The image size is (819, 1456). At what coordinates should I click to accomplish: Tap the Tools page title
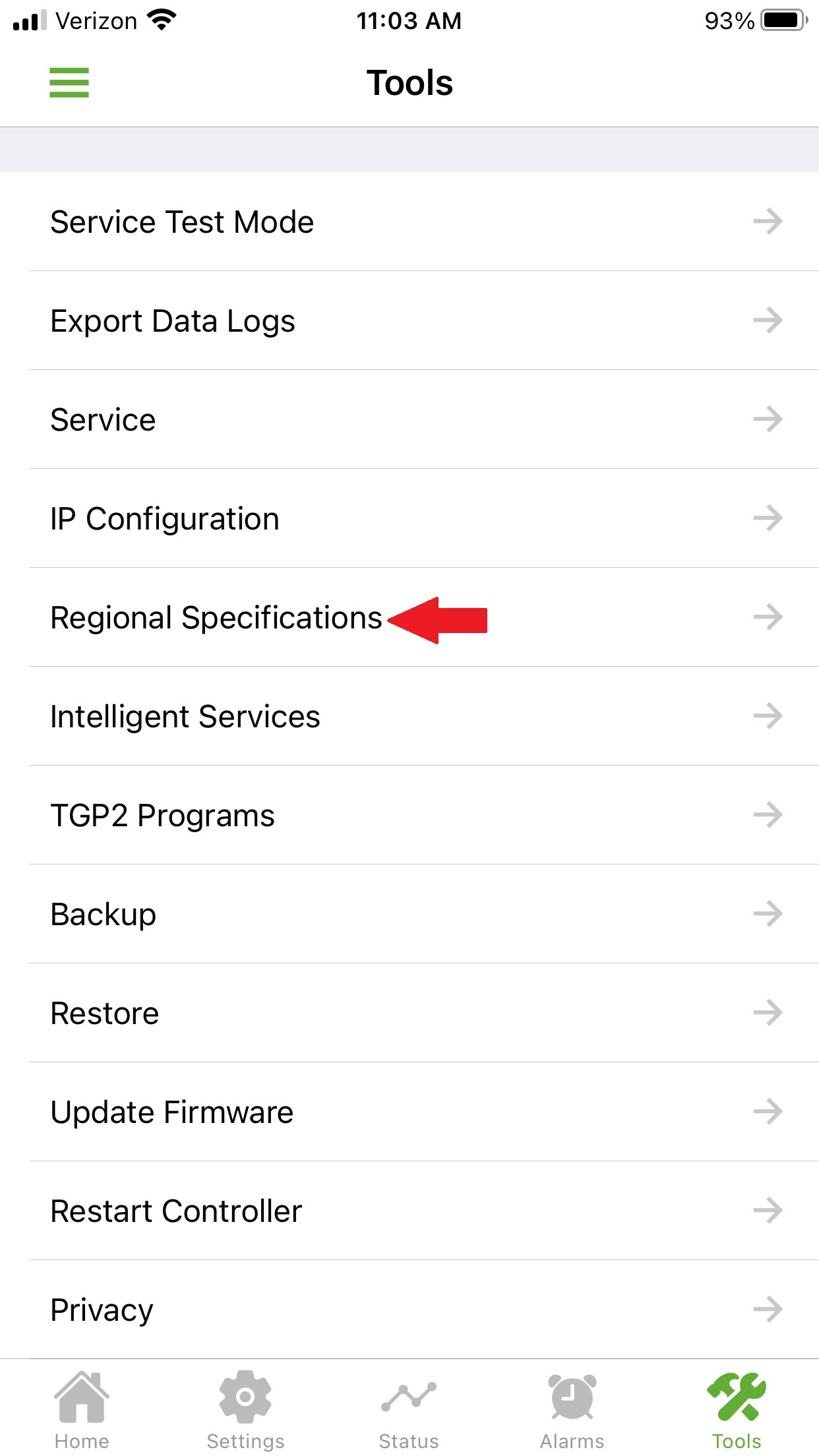point(409,83)
